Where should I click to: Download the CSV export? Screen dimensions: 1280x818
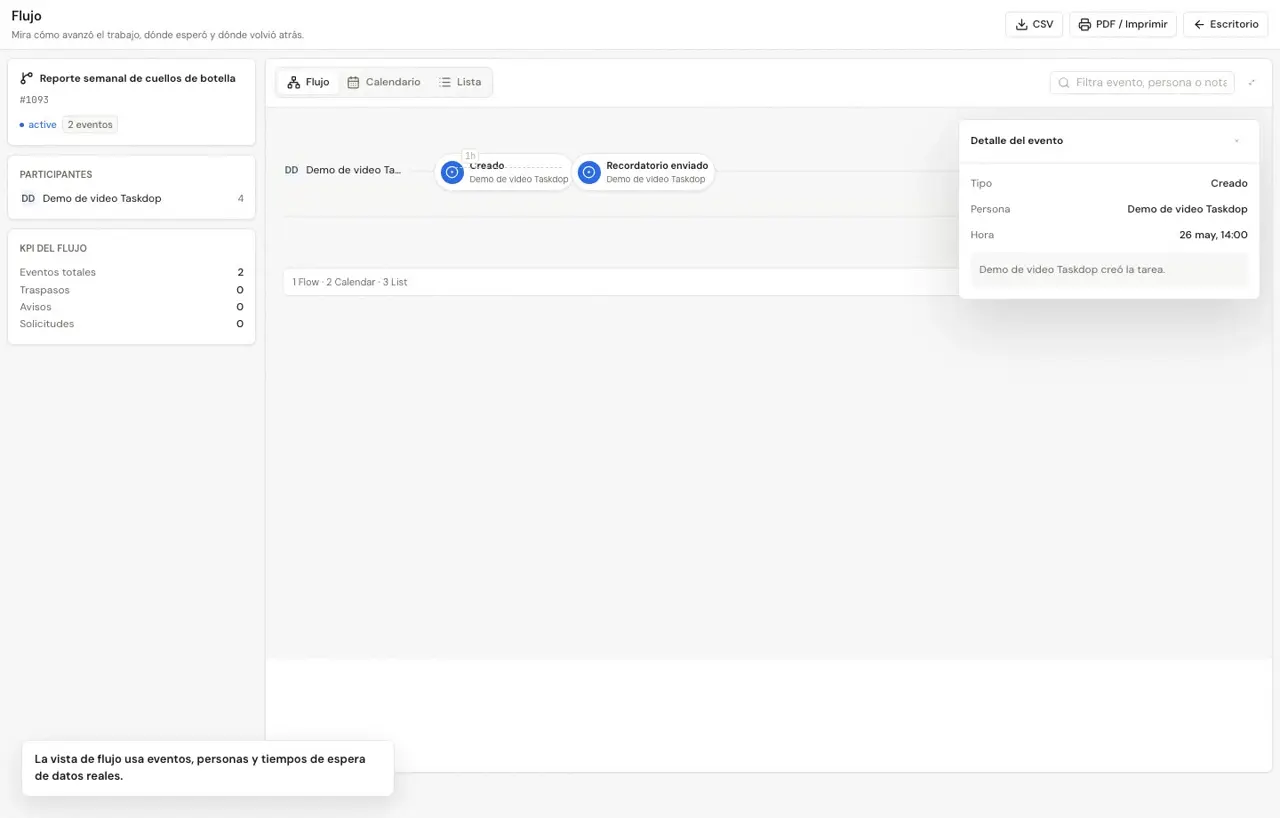point(1034,24)
